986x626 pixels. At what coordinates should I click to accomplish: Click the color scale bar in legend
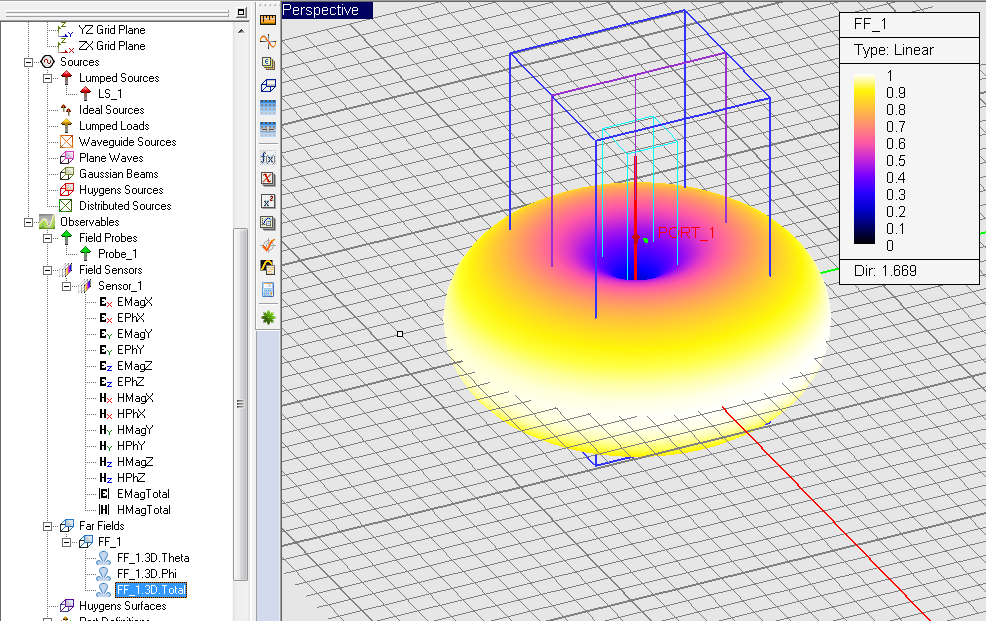862,160
